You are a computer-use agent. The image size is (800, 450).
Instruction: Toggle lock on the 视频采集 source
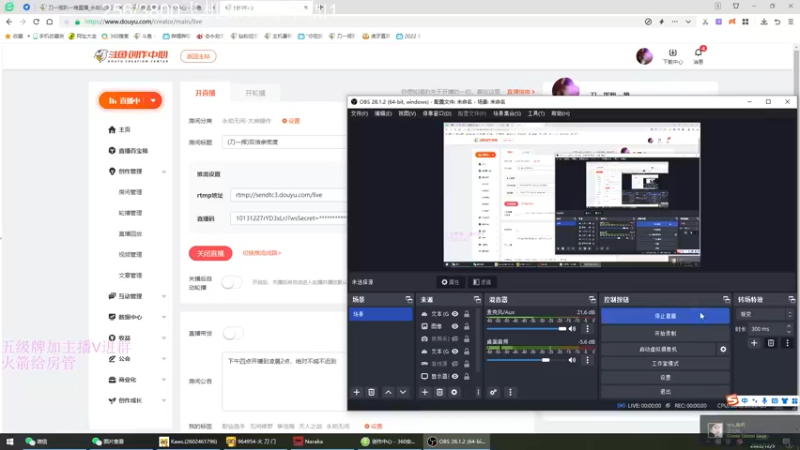466,339
